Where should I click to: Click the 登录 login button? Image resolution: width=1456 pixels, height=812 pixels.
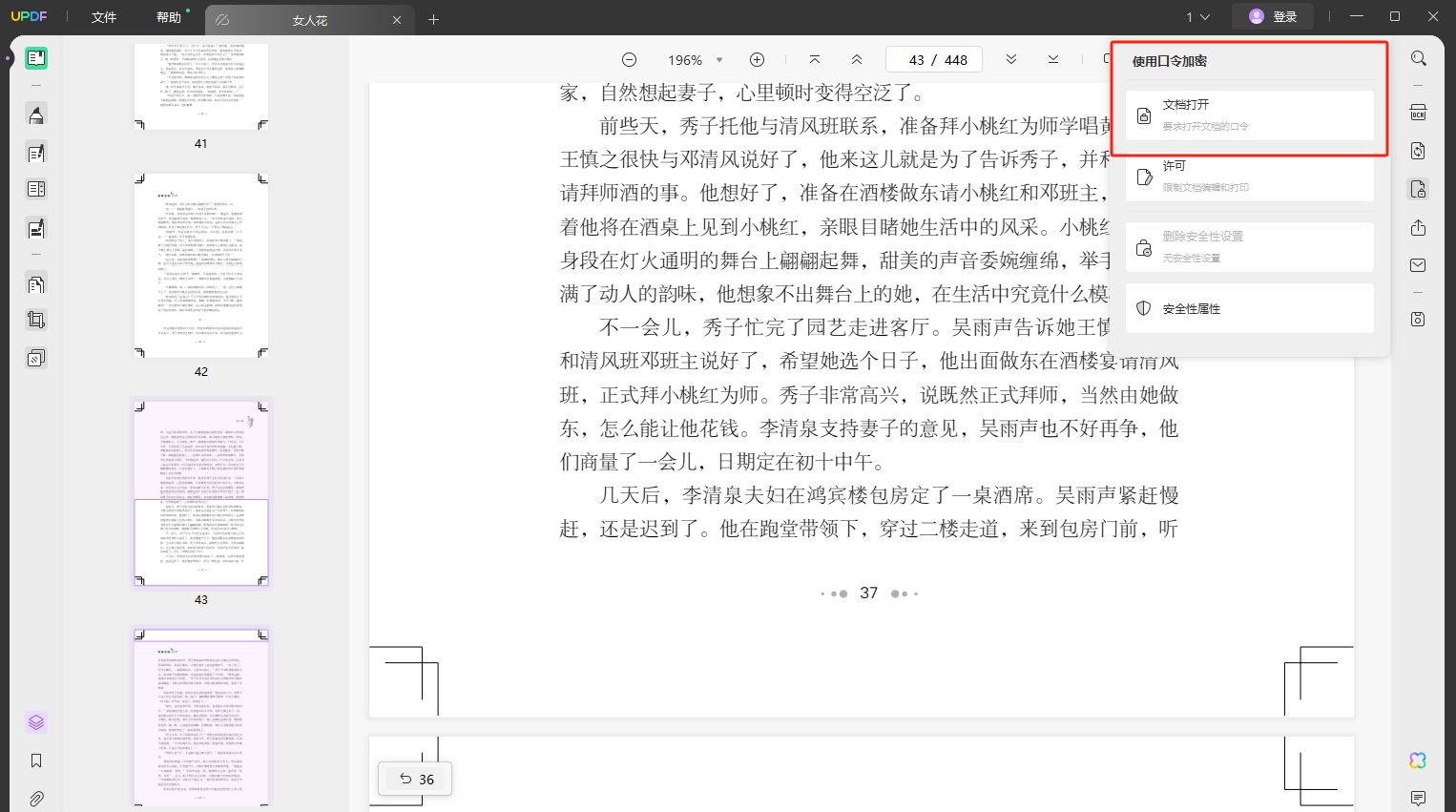(x=1273, y=16)
